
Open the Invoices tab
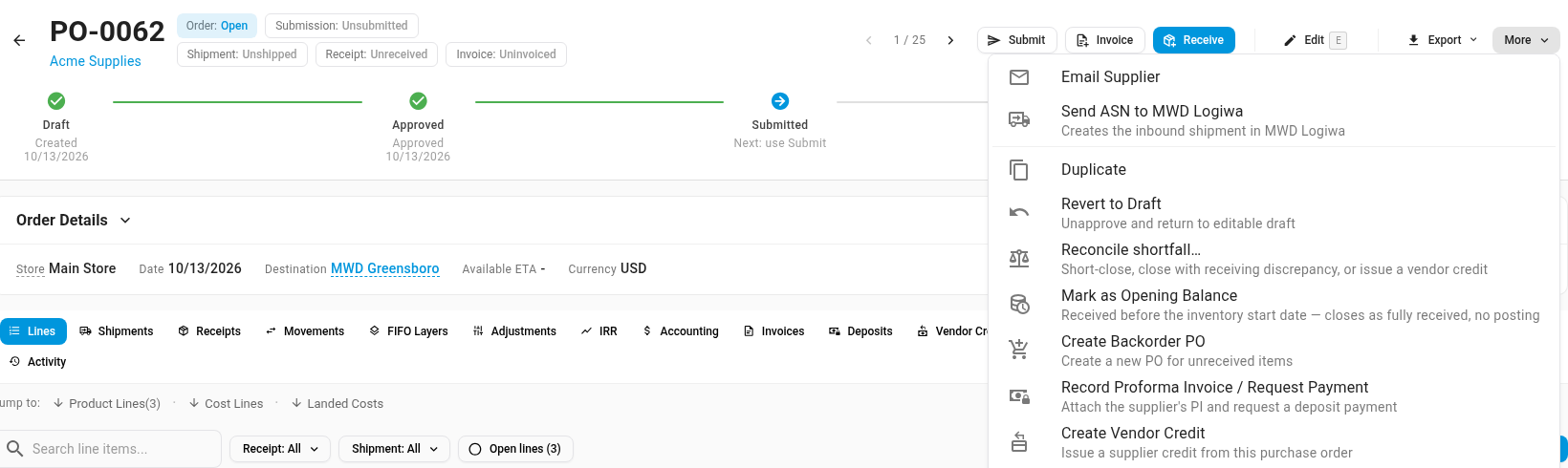coord(774,331)
